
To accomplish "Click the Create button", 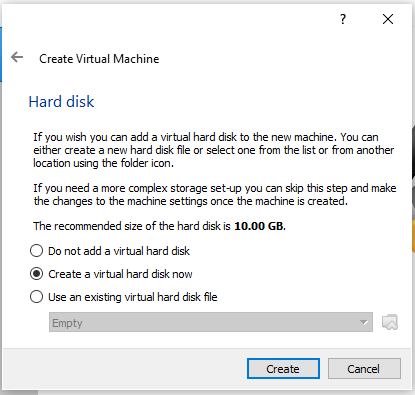I will [x=283, y=369].
